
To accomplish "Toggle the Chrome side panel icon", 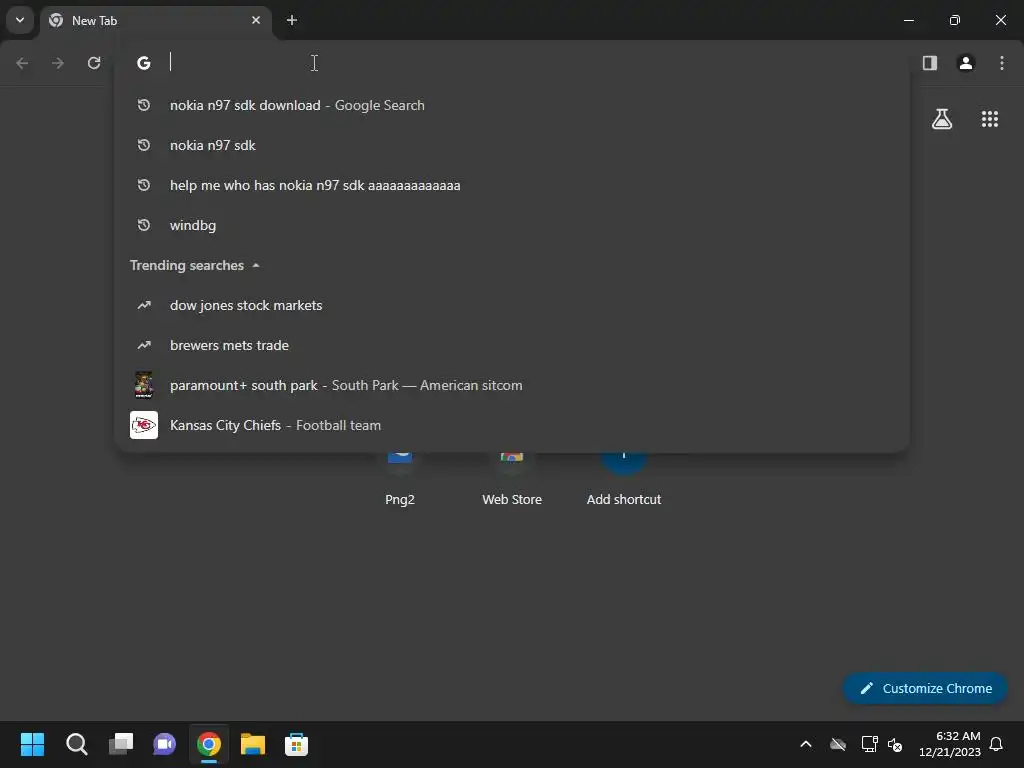I will click(930, 63).
